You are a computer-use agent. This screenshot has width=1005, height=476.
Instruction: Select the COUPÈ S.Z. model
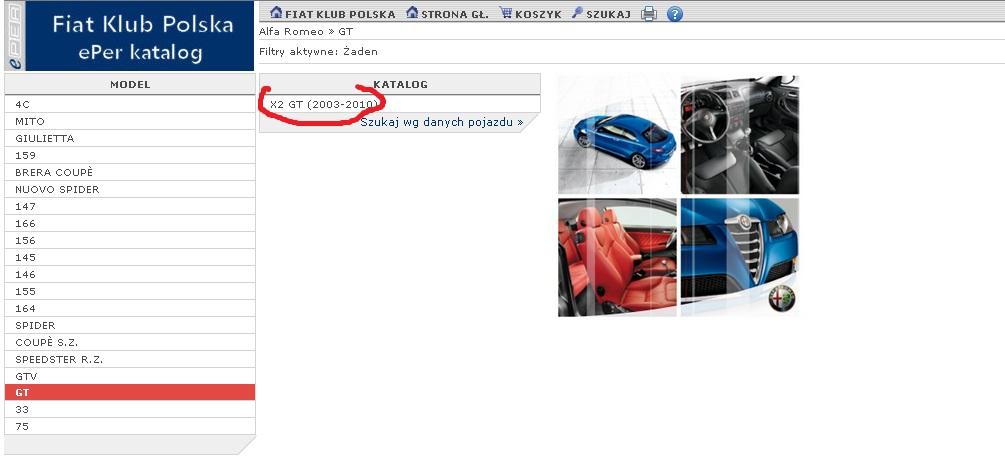click(x=130, y=342)
